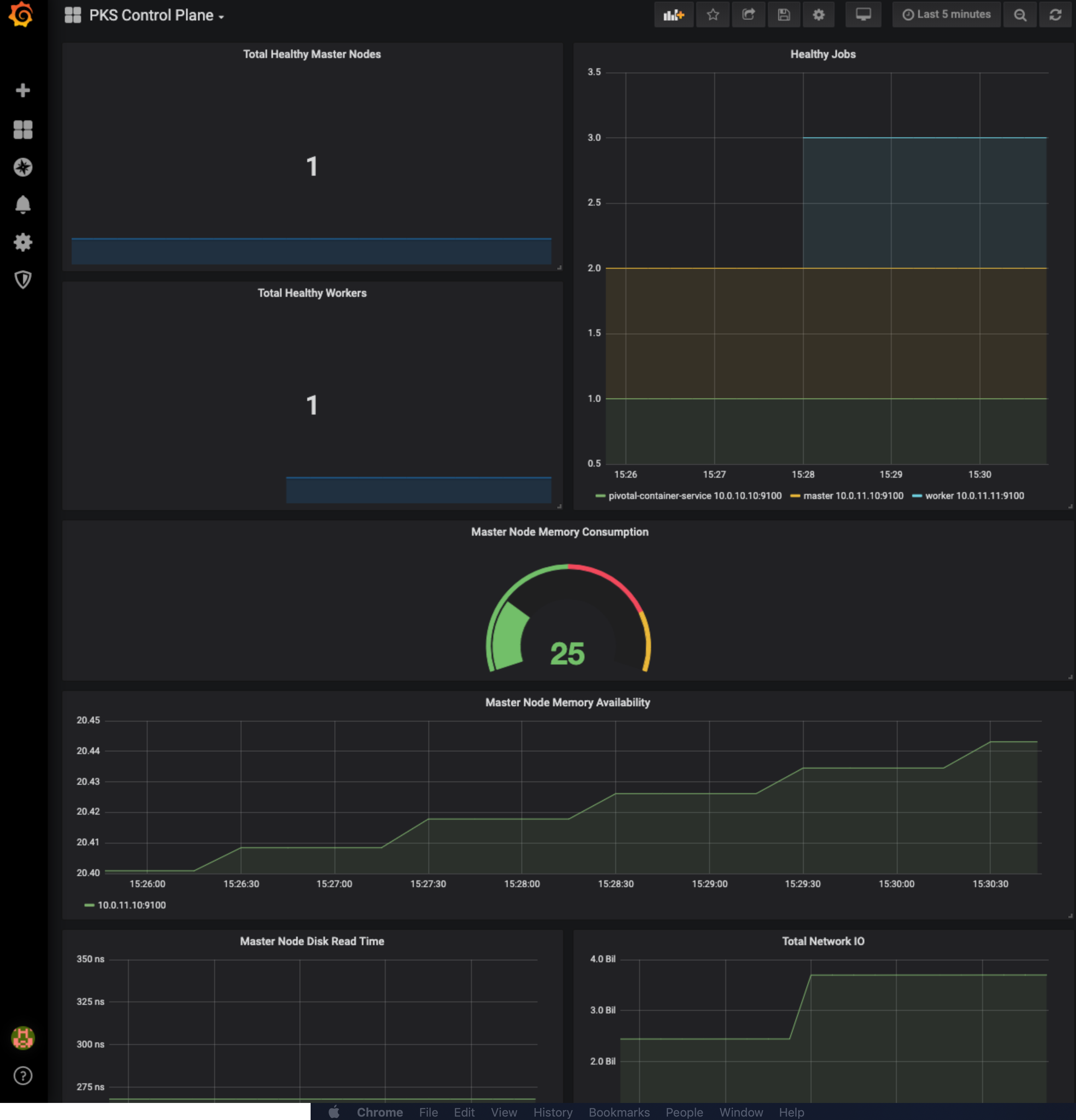Toggle pivotal-container-service legend series
Viewport: 1076px width, 1120px height.
694,496
